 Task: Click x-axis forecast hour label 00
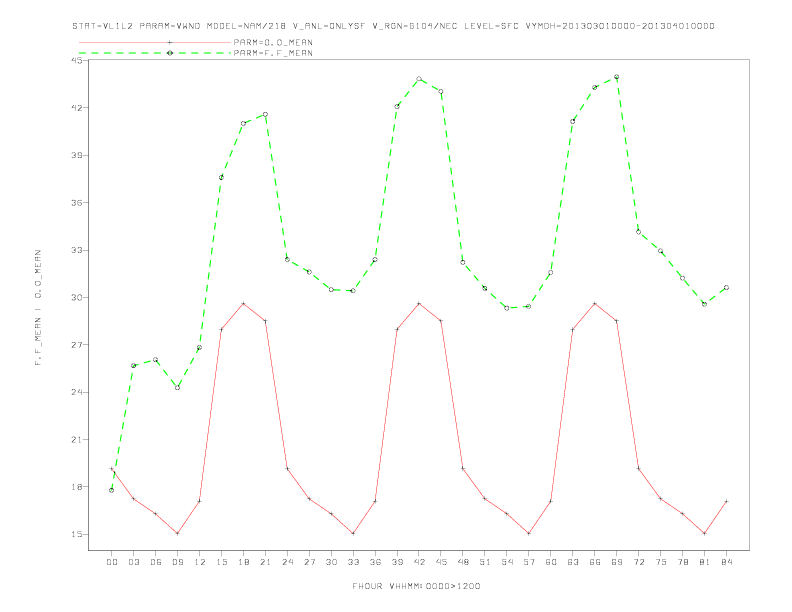pyautogui.click(x=112, y=562)
